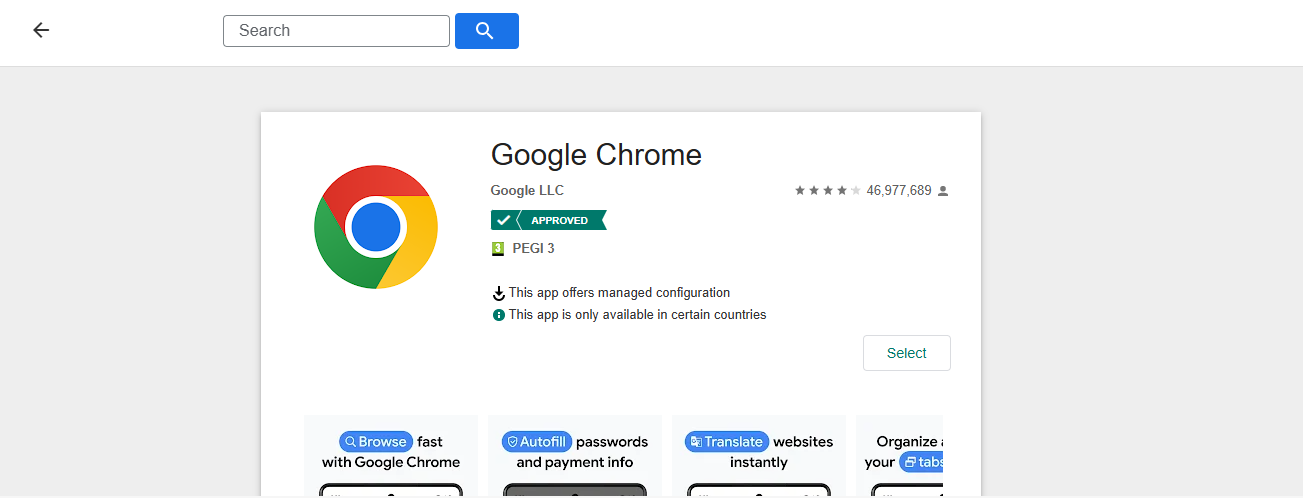Go back using the left arrow

coord(41,30)
